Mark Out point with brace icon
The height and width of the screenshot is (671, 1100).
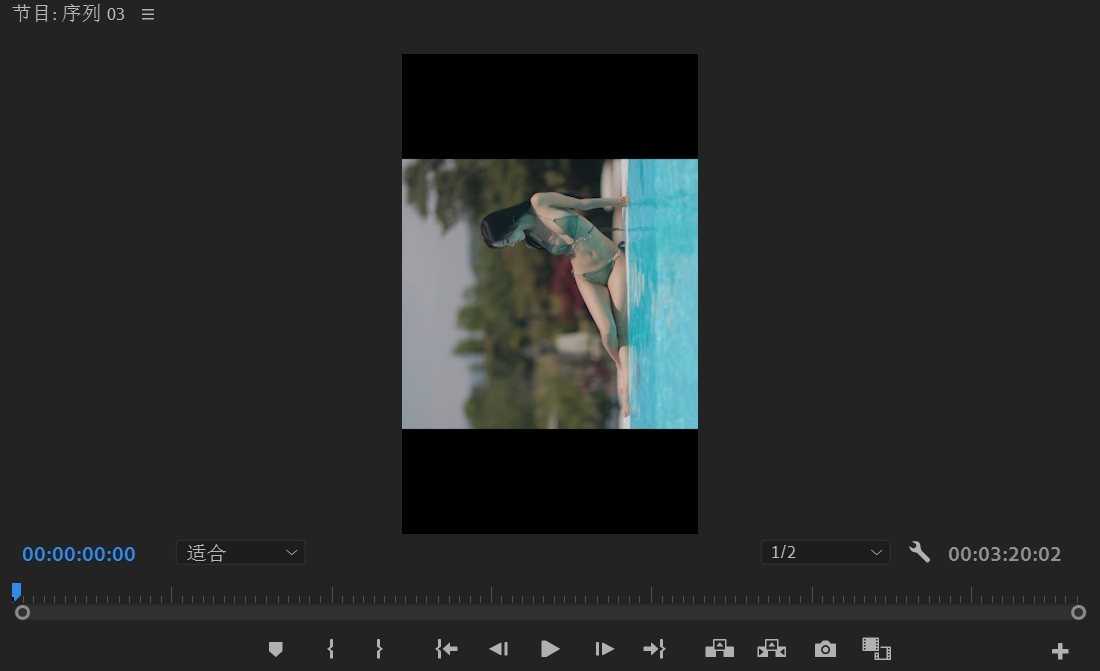[x=379, y=649]
